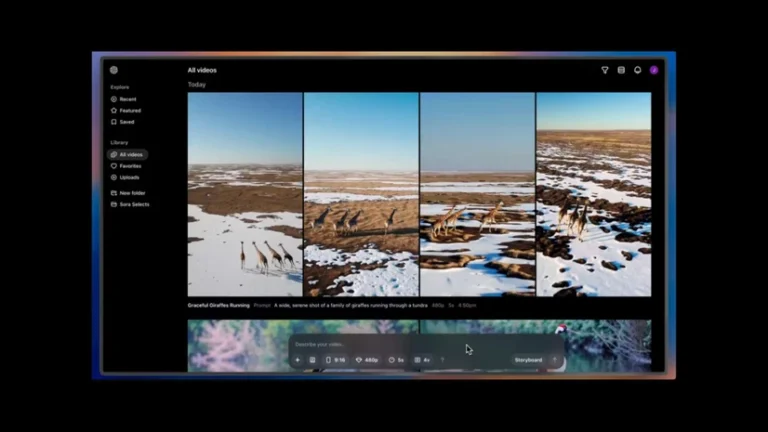Click the Graceful Giraffes Running title

tap(218, 305)
